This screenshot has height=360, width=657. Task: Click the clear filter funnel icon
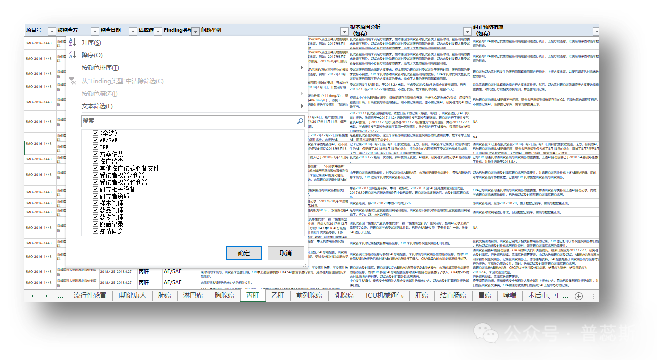[x=72, y=80]
